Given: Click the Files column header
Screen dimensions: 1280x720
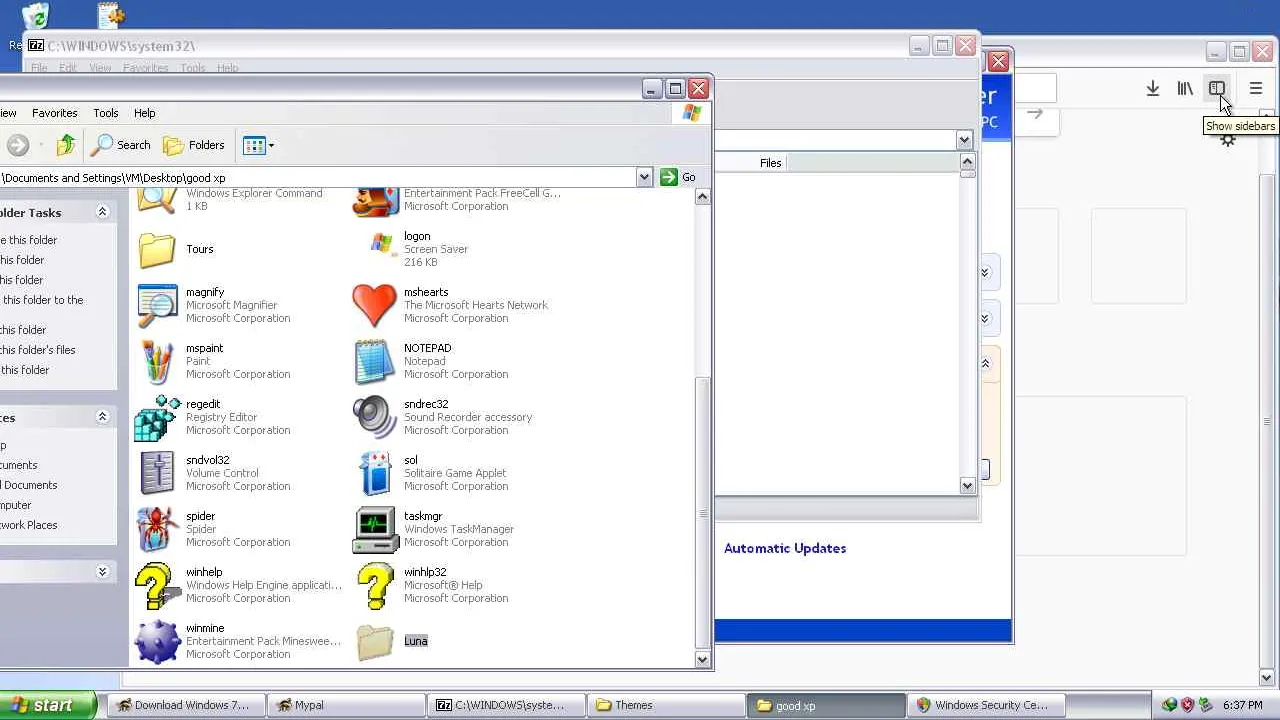Looking at the screenshot, I should click(x=770, y=163).
